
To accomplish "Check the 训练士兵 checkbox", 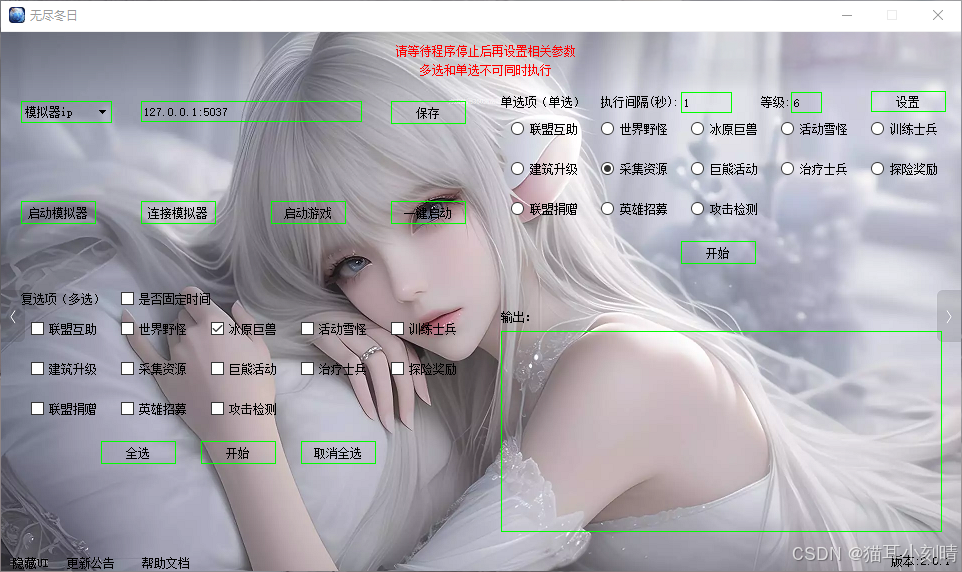I will click(x=398, y=329).
